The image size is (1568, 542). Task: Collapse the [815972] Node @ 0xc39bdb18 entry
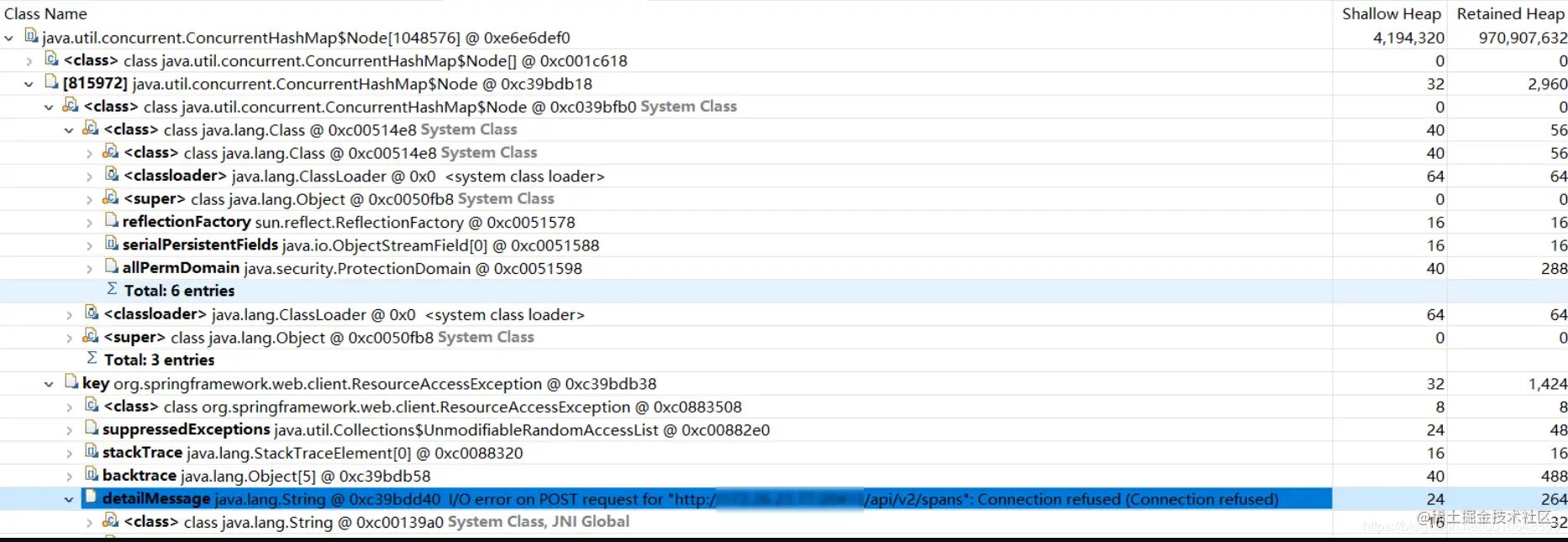(x=29, y=84)
